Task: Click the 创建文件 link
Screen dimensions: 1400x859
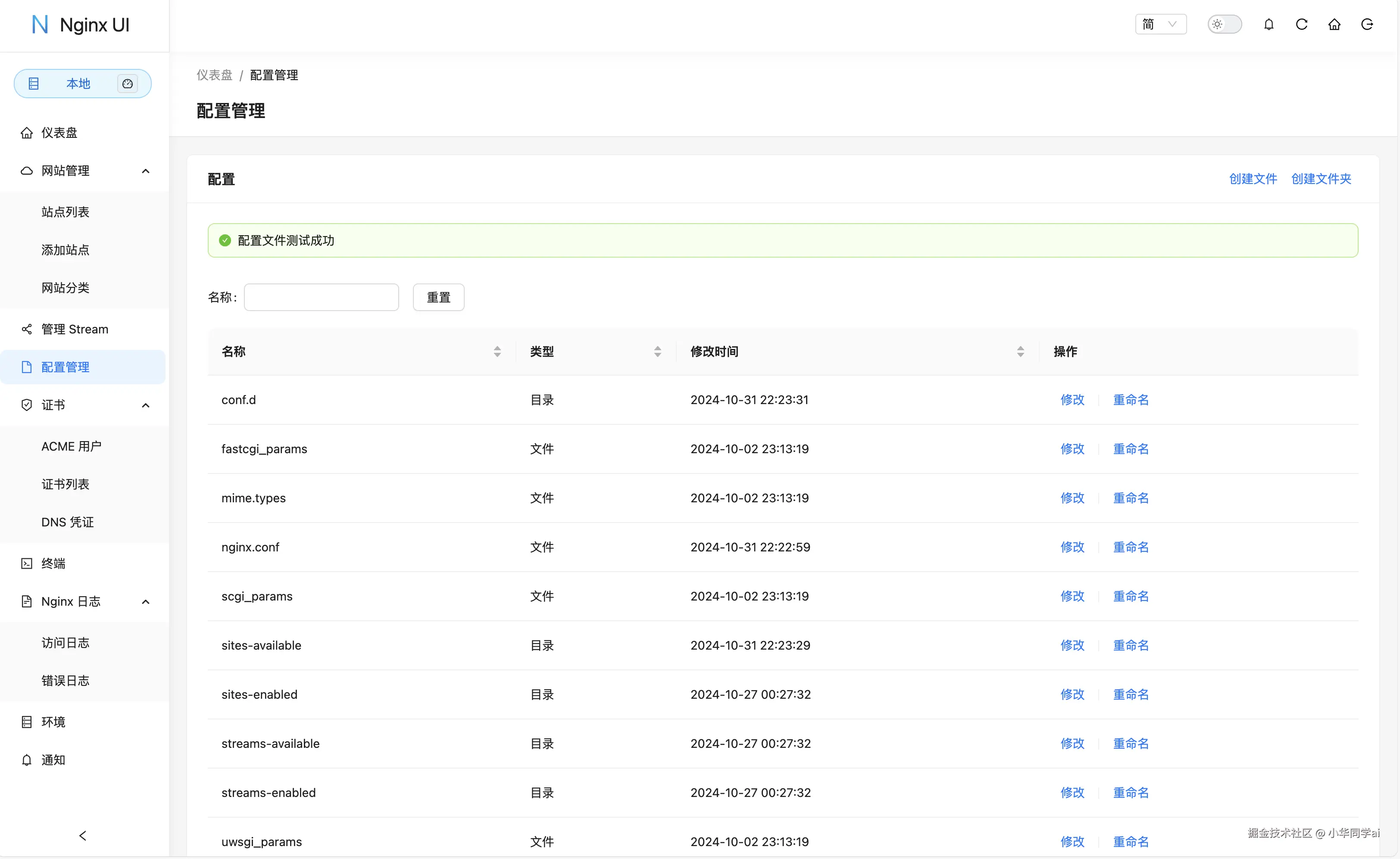Action: (x=1252, y=179)
